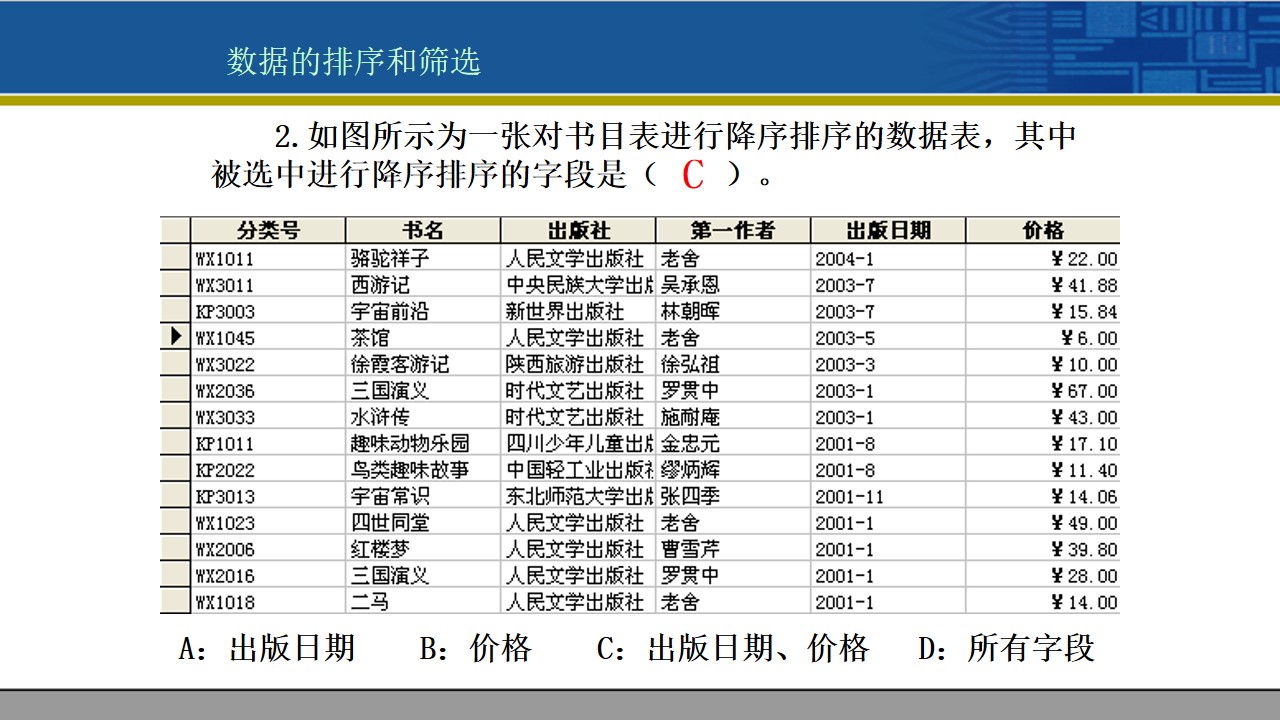Select book title 四世同堂

(390, 523)
